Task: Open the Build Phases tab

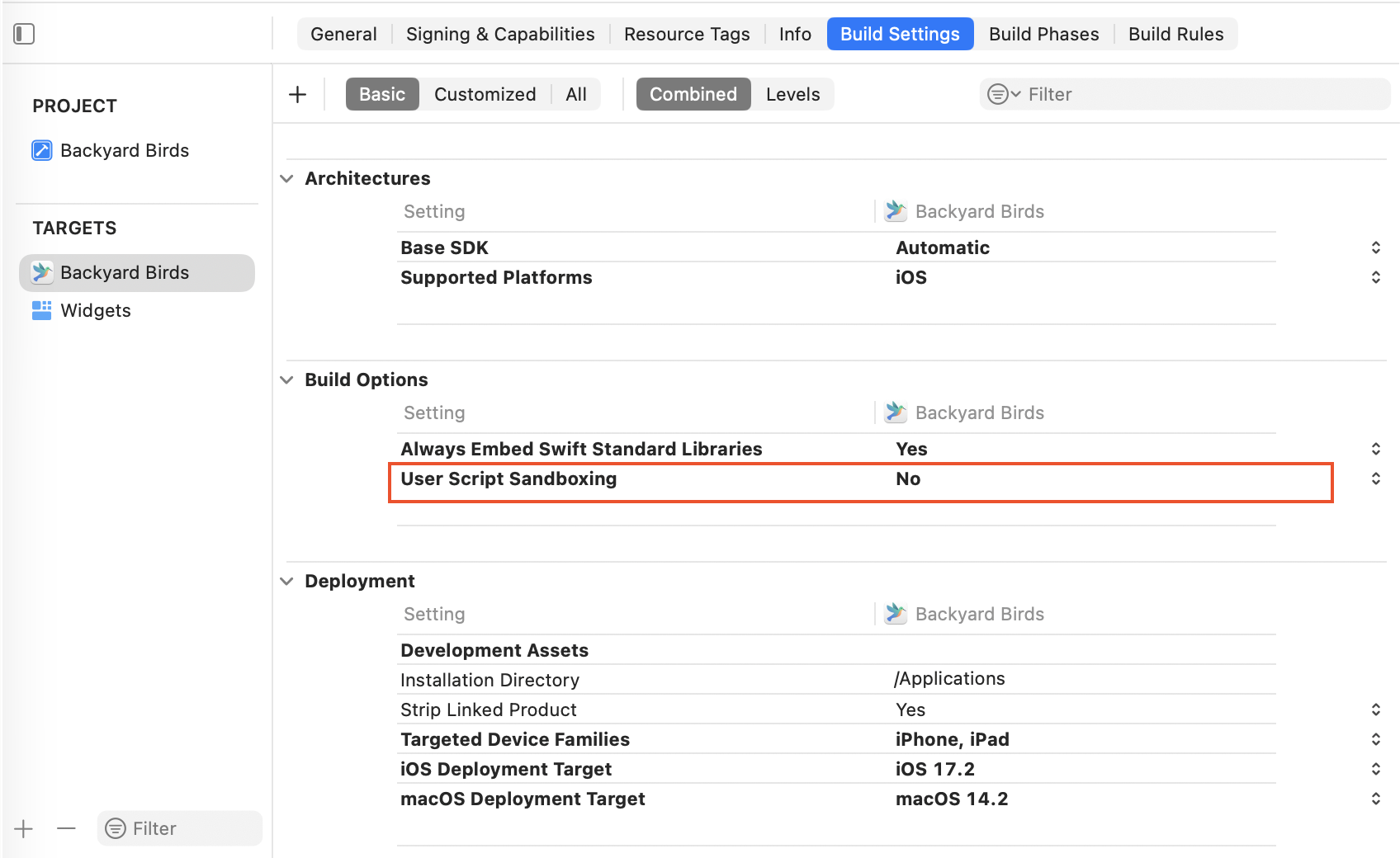Action: point(1043,35)
